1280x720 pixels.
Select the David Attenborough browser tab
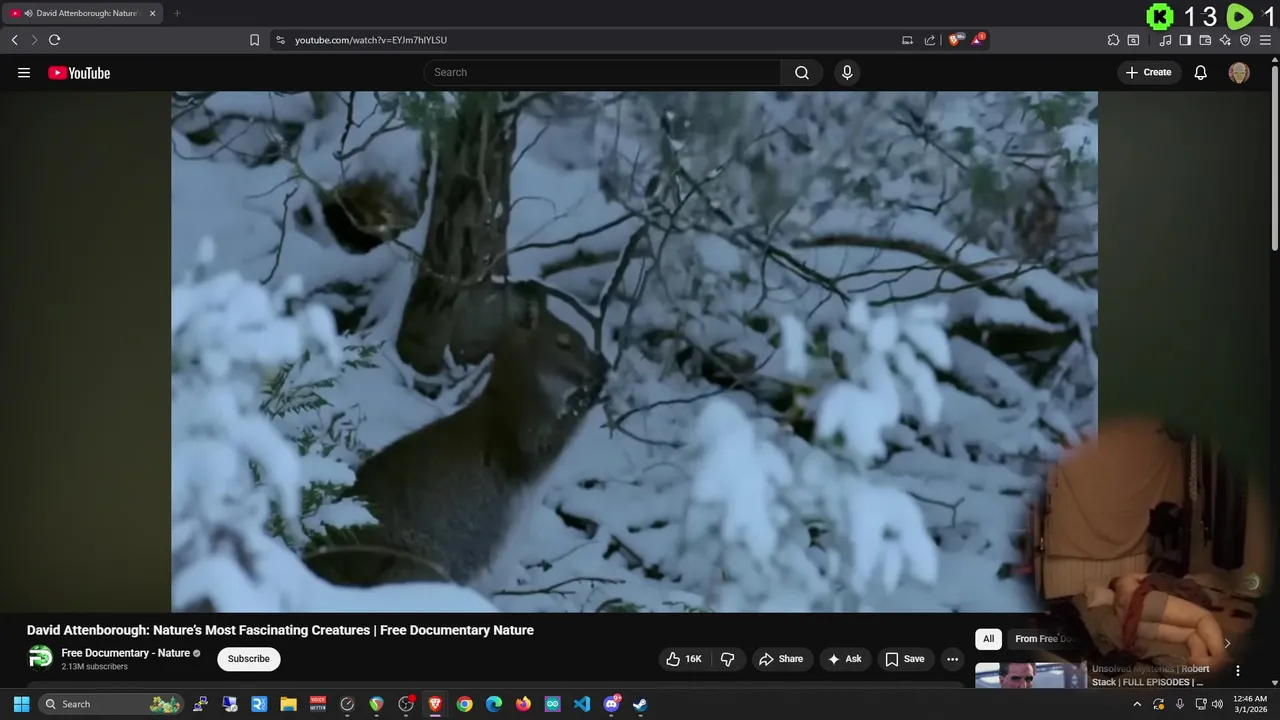84,13
